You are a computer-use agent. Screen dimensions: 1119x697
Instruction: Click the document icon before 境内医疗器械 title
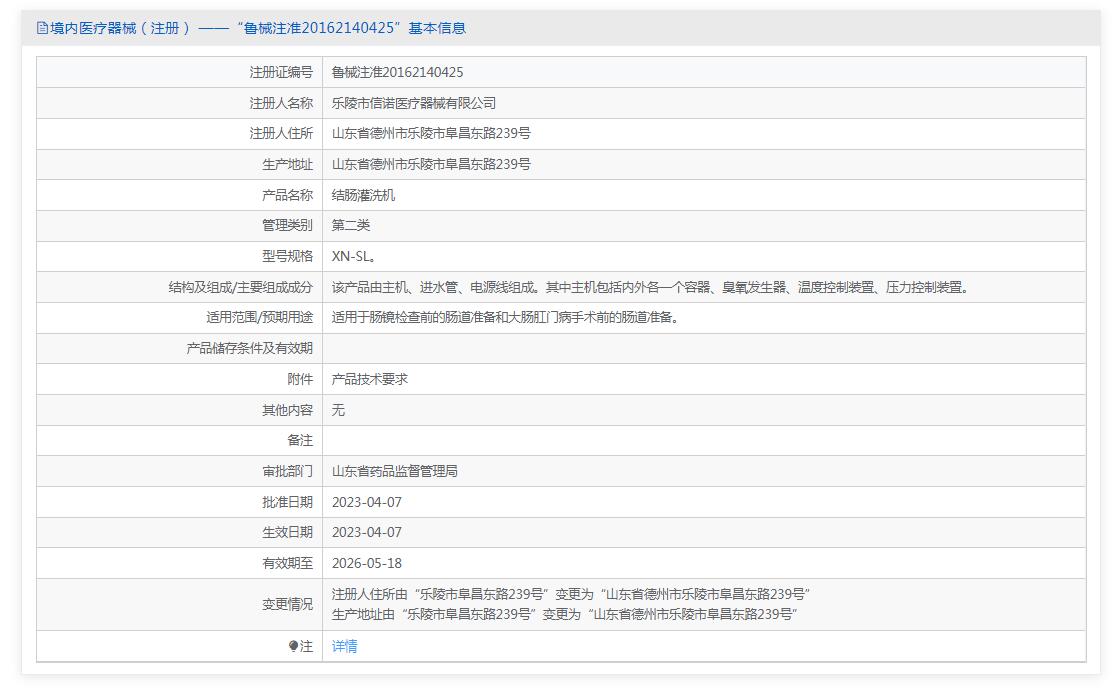coord(42,29)
